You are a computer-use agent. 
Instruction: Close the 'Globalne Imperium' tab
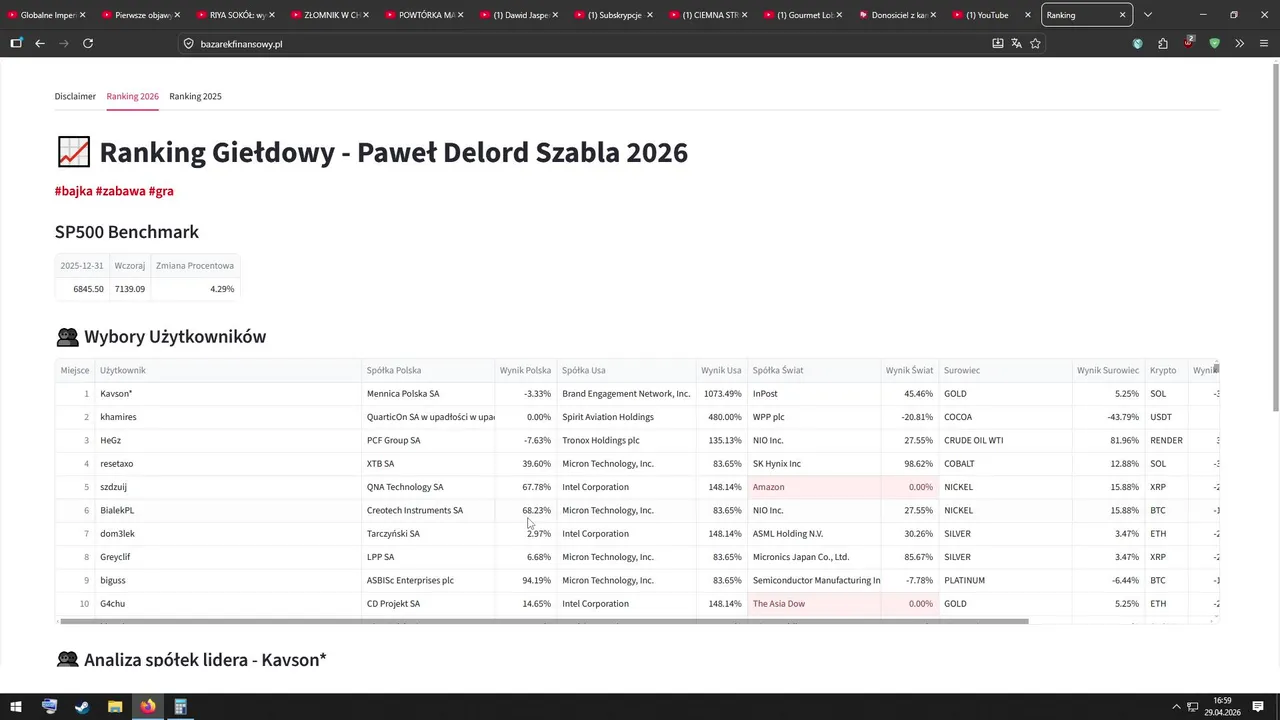click(82, 15)
